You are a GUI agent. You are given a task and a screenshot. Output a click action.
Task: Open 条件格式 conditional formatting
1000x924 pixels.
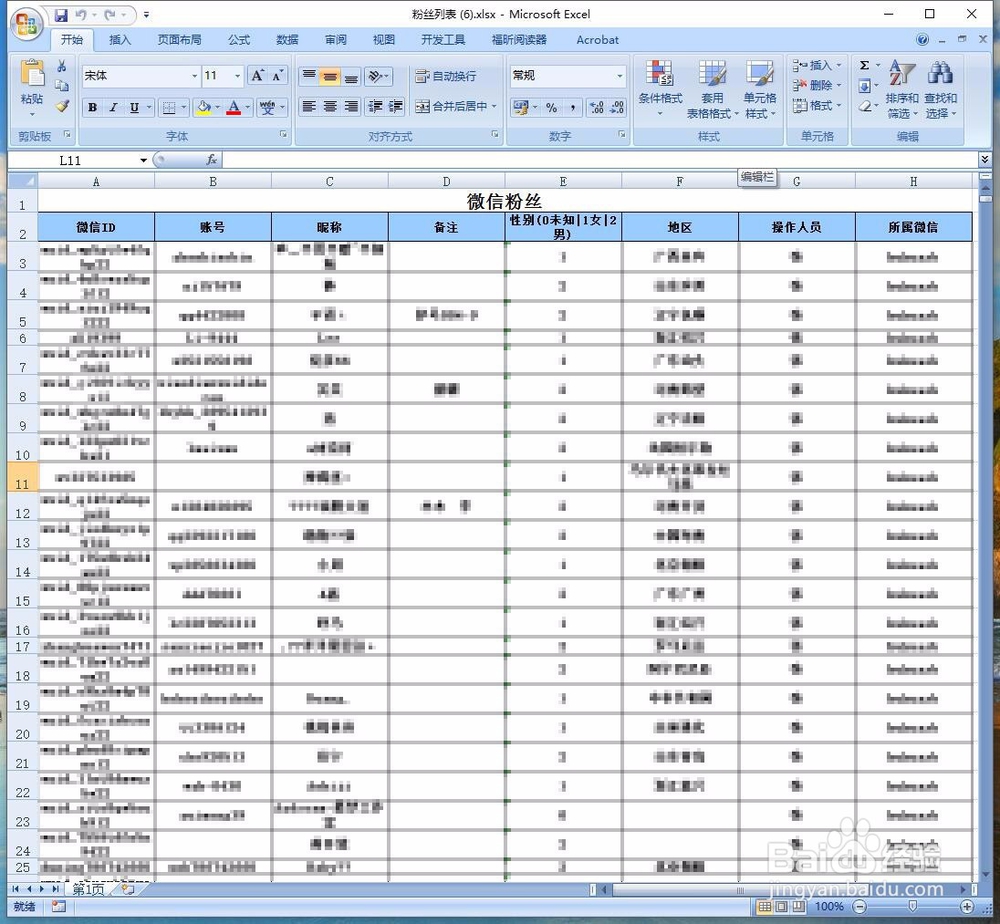pos(660,88)
